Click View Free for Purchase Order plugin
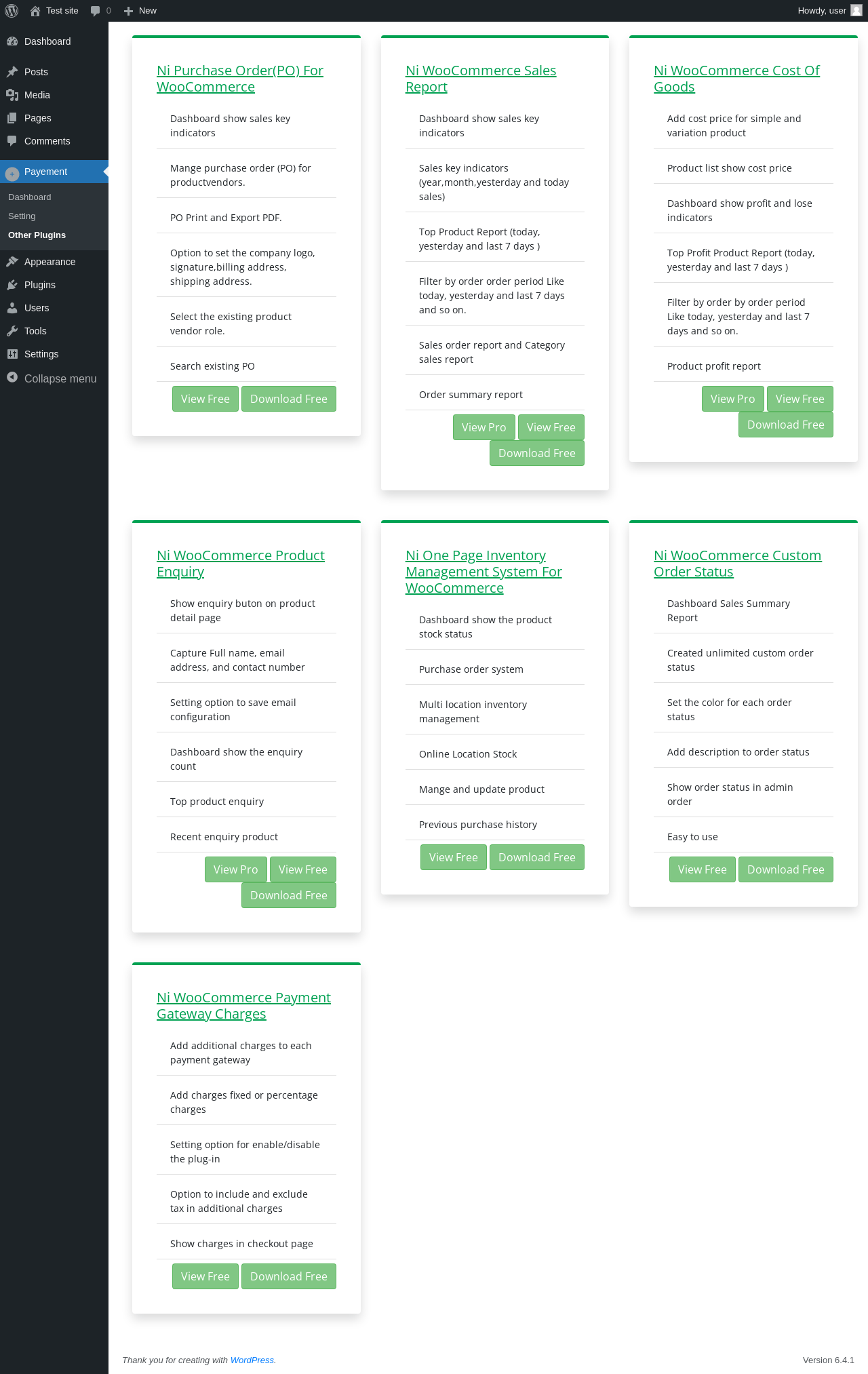This screenshot has width=868, height=1374. pos(205,399)
